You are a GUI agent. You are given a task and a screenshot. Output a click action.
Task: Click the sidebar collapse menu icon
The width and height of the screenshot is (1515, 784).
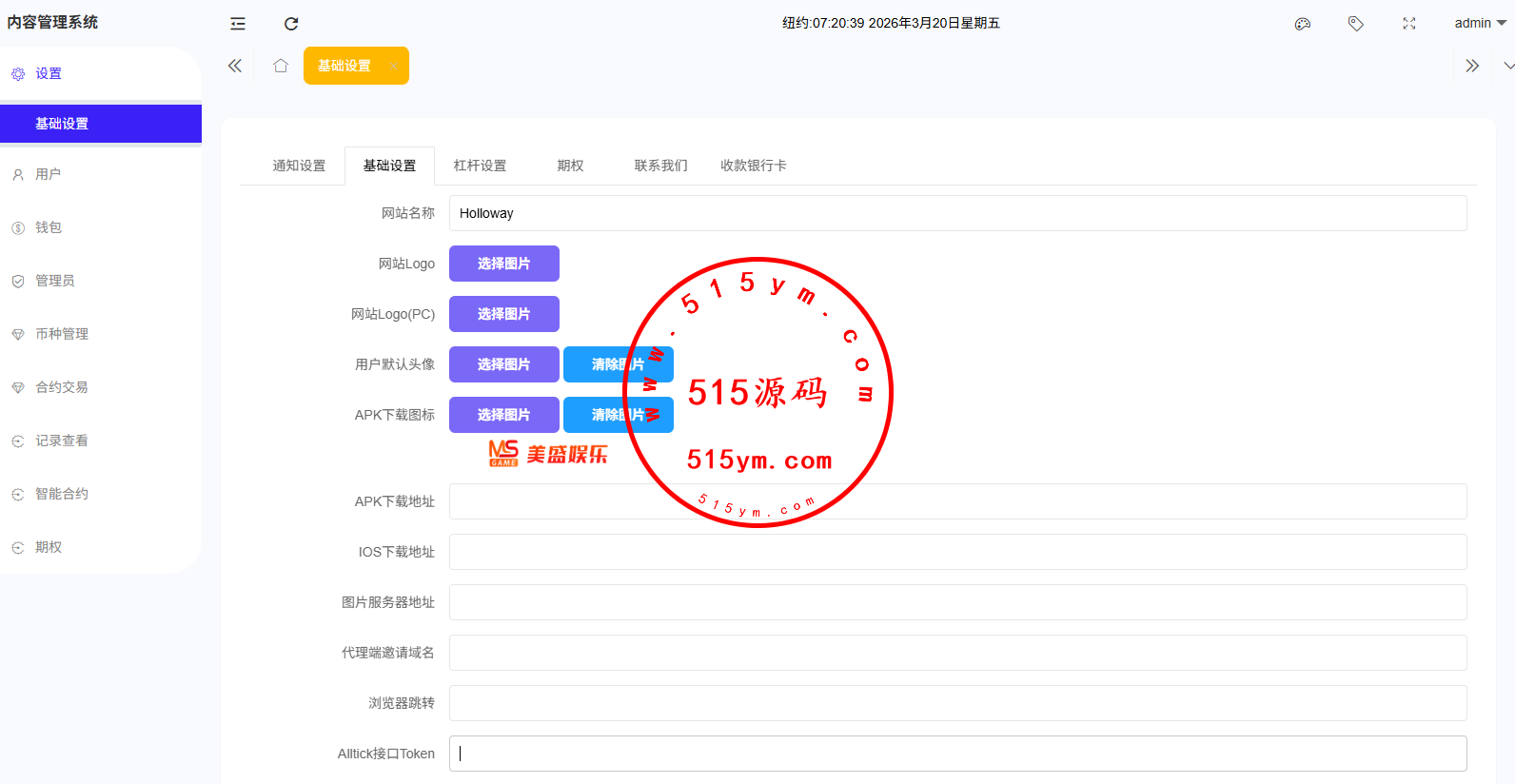(238, 24)
